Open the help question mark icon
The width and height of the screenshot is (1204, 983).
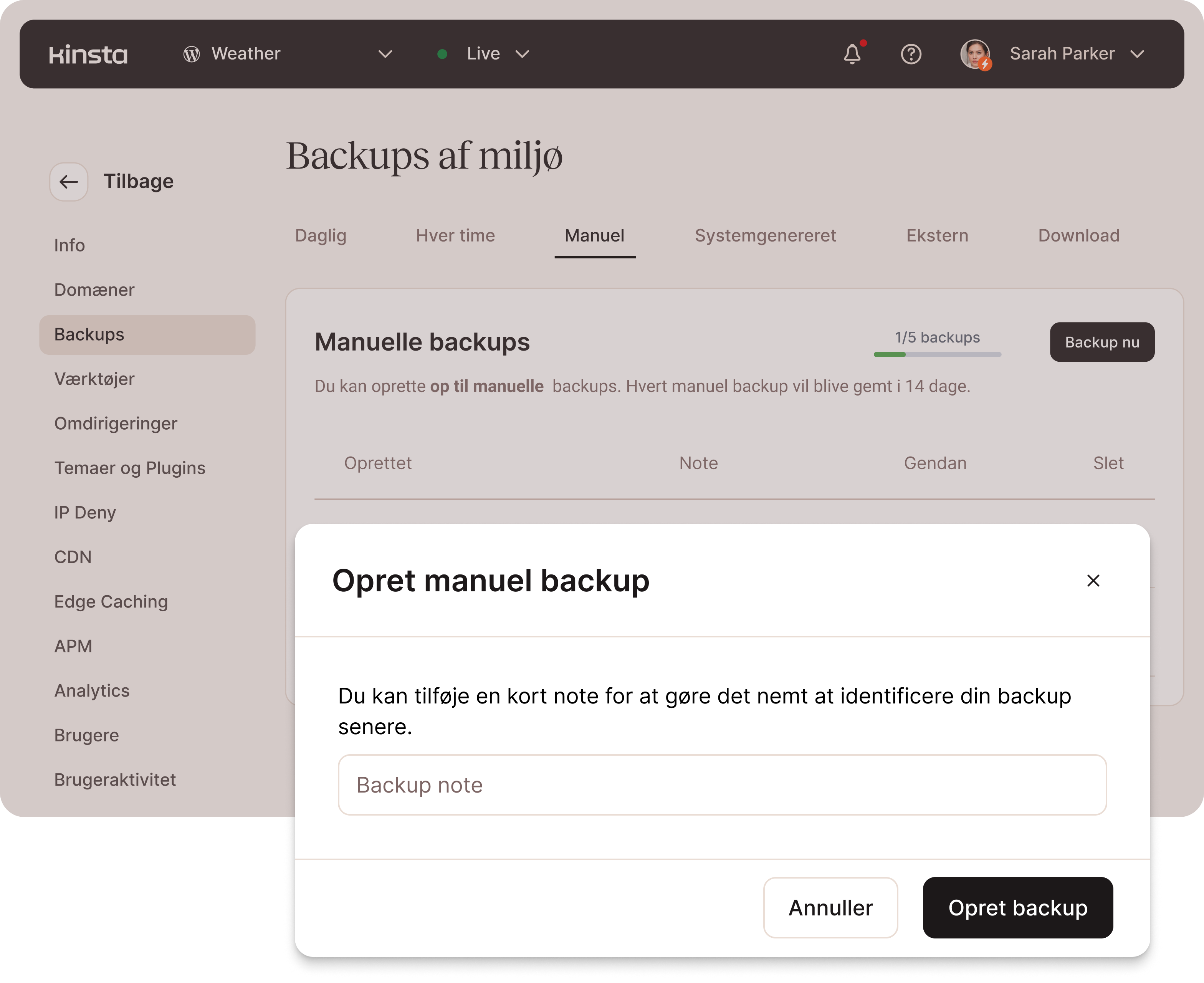click(x=911, y=55)
